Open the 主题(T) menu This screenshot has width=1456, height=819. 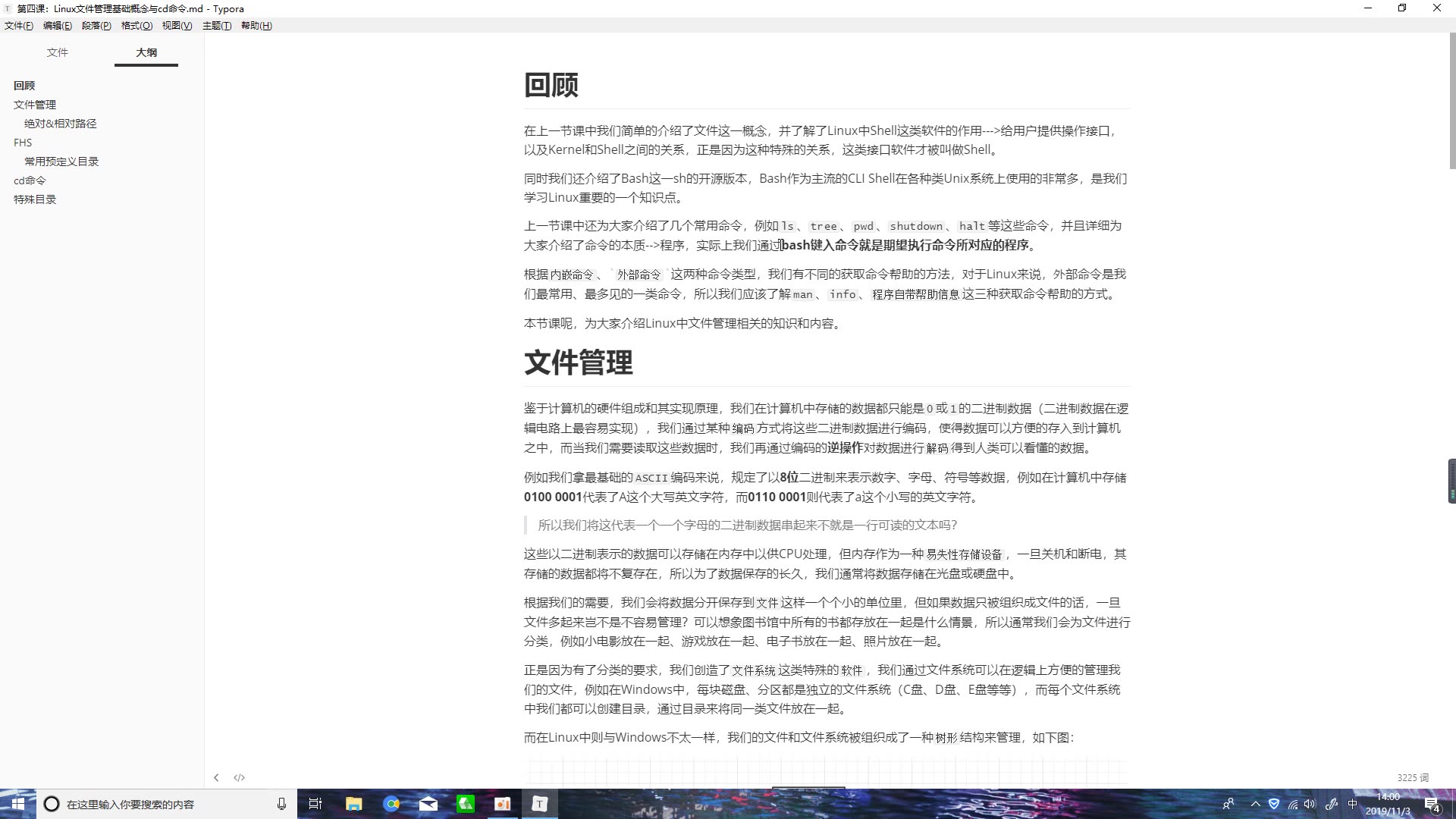217,26
